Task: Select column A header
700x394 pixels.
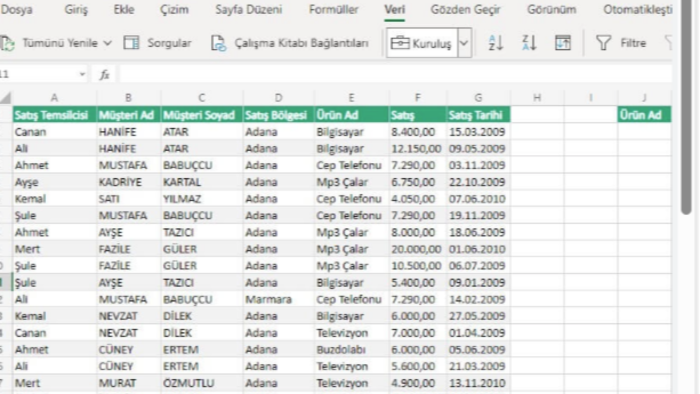Action: pyautogui.click(x=54, y=98)
